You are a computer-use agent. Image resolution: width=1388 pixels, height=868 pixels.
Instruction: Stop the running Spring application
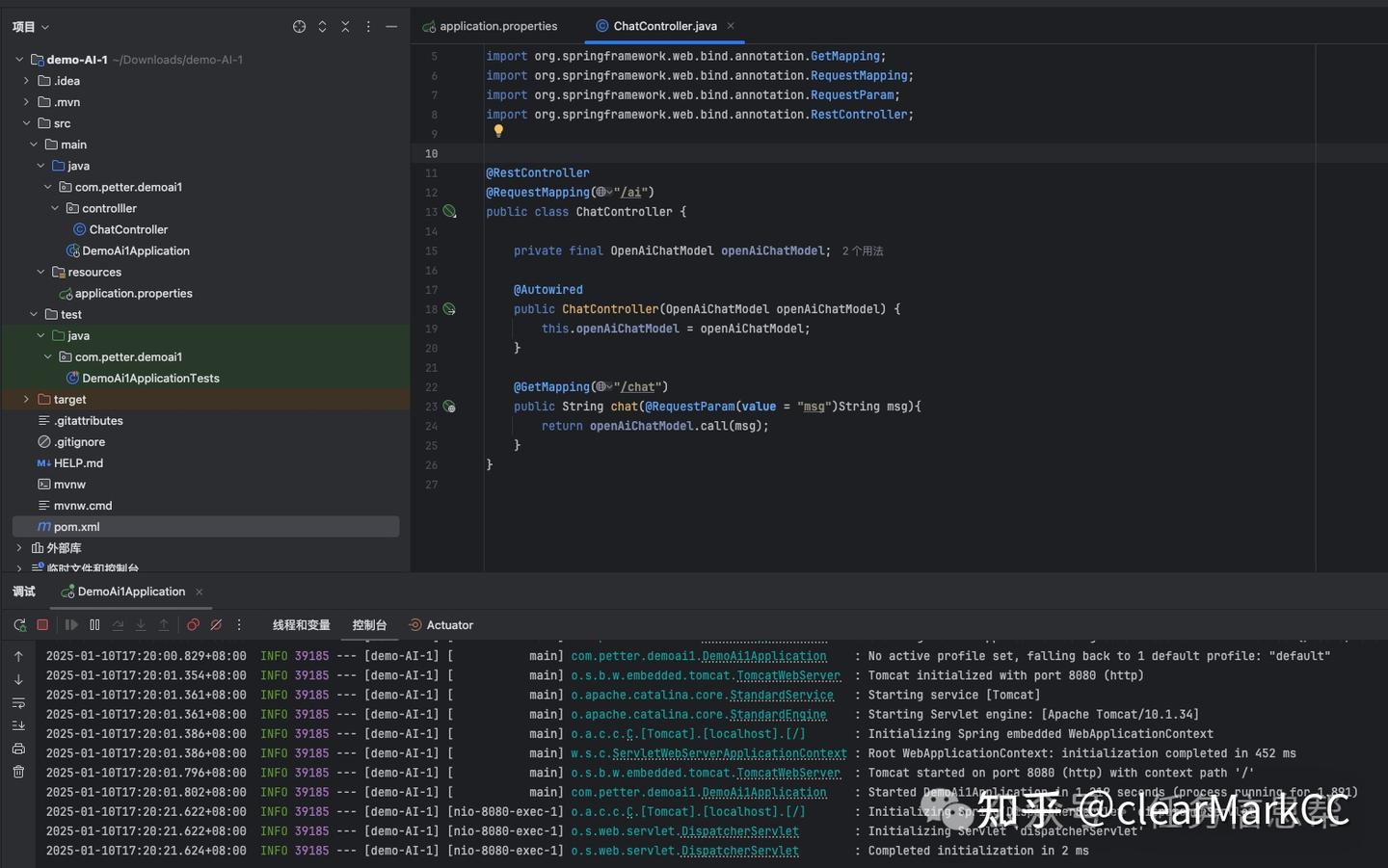(x=42, y=624)
